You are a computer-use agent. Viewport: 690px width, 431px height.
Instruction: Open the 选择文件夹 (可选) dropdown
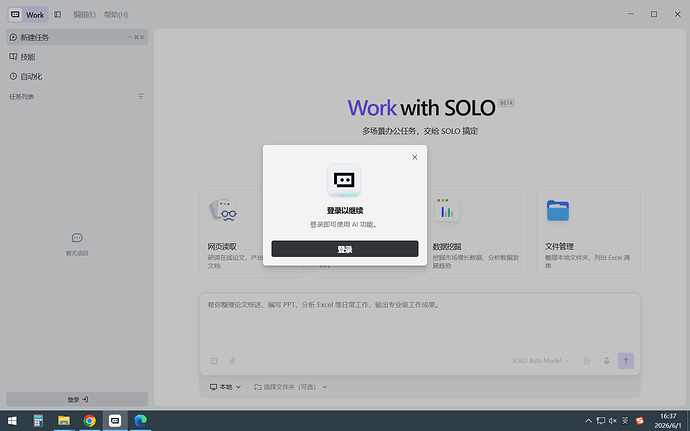point(290,387)
